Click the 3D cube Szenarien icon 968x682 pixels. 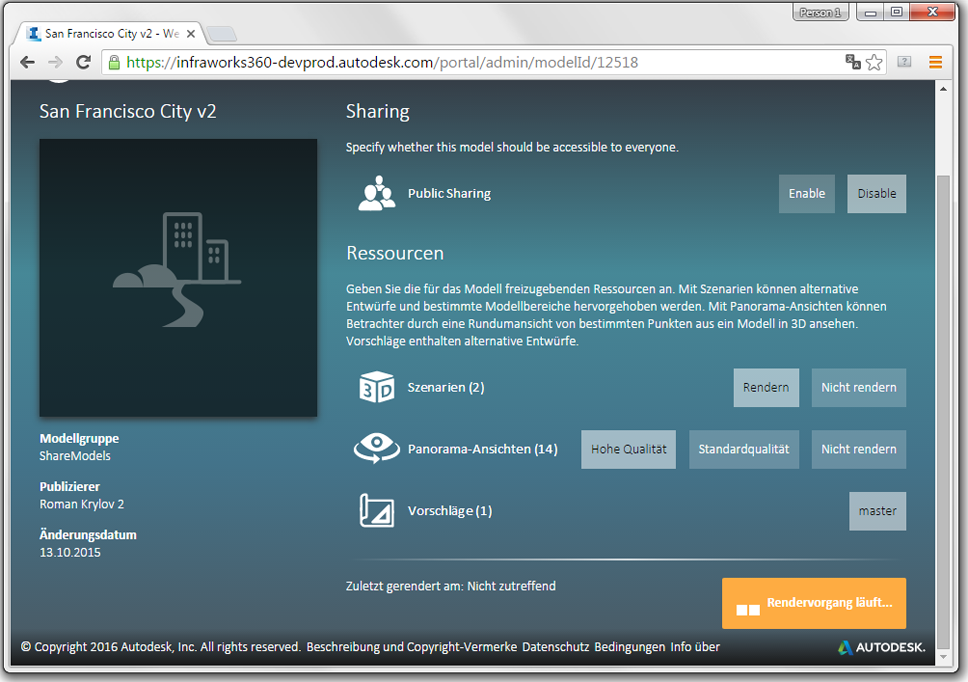coord(377,387)
